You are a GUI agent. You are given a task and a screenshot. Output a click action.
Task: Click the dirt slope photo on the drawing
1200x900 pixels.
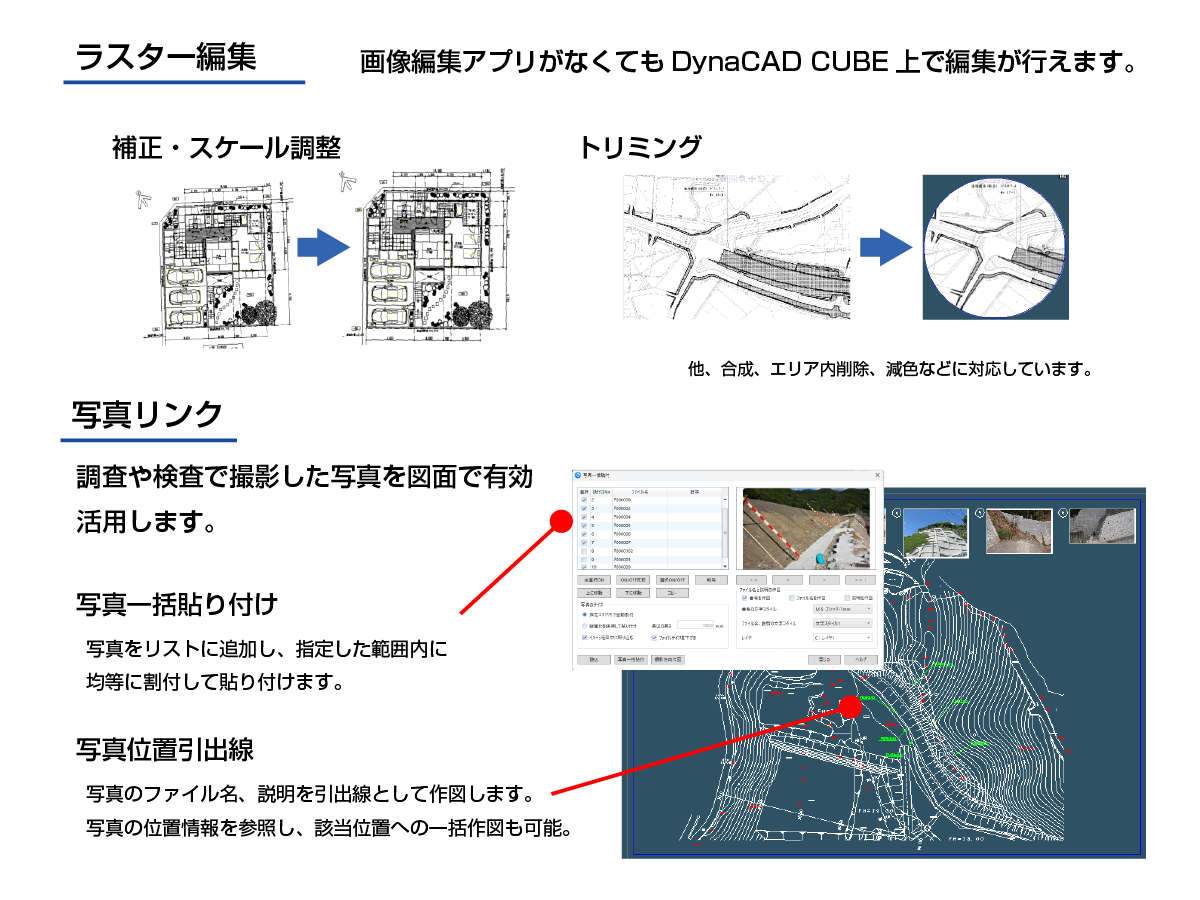pyautogui.click(x=1020, y=530)
